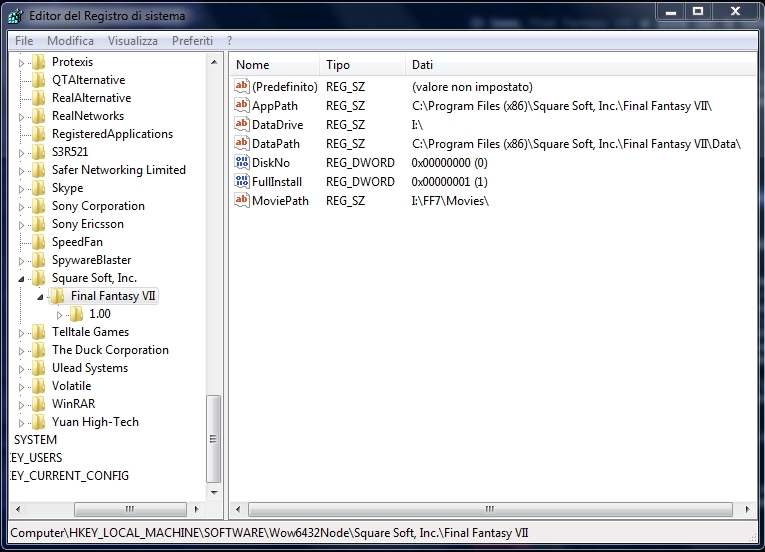
Task: Click the SpywareBlaster folder icon
Action: 38,261
